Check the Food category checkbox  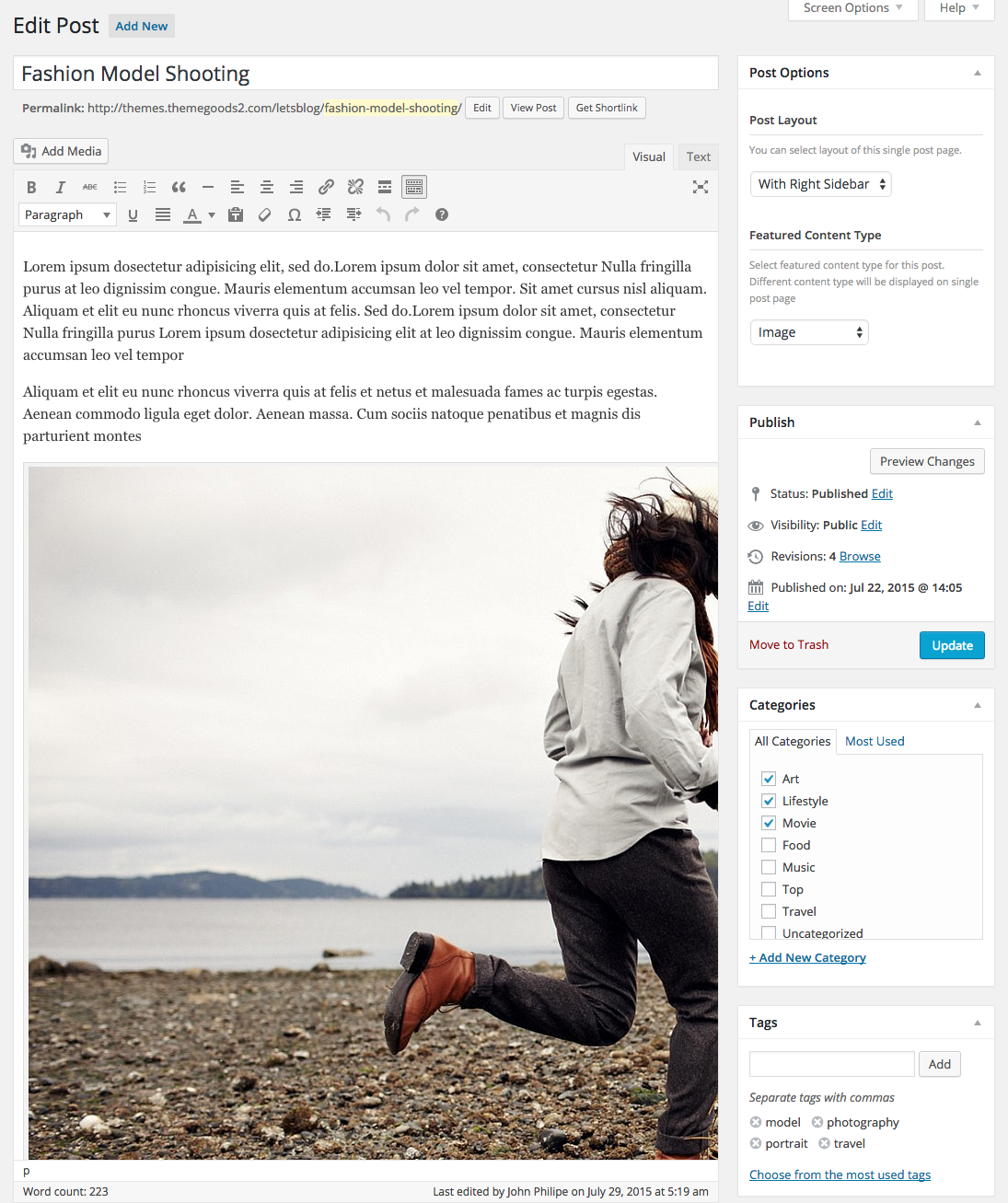coord(769,845)
